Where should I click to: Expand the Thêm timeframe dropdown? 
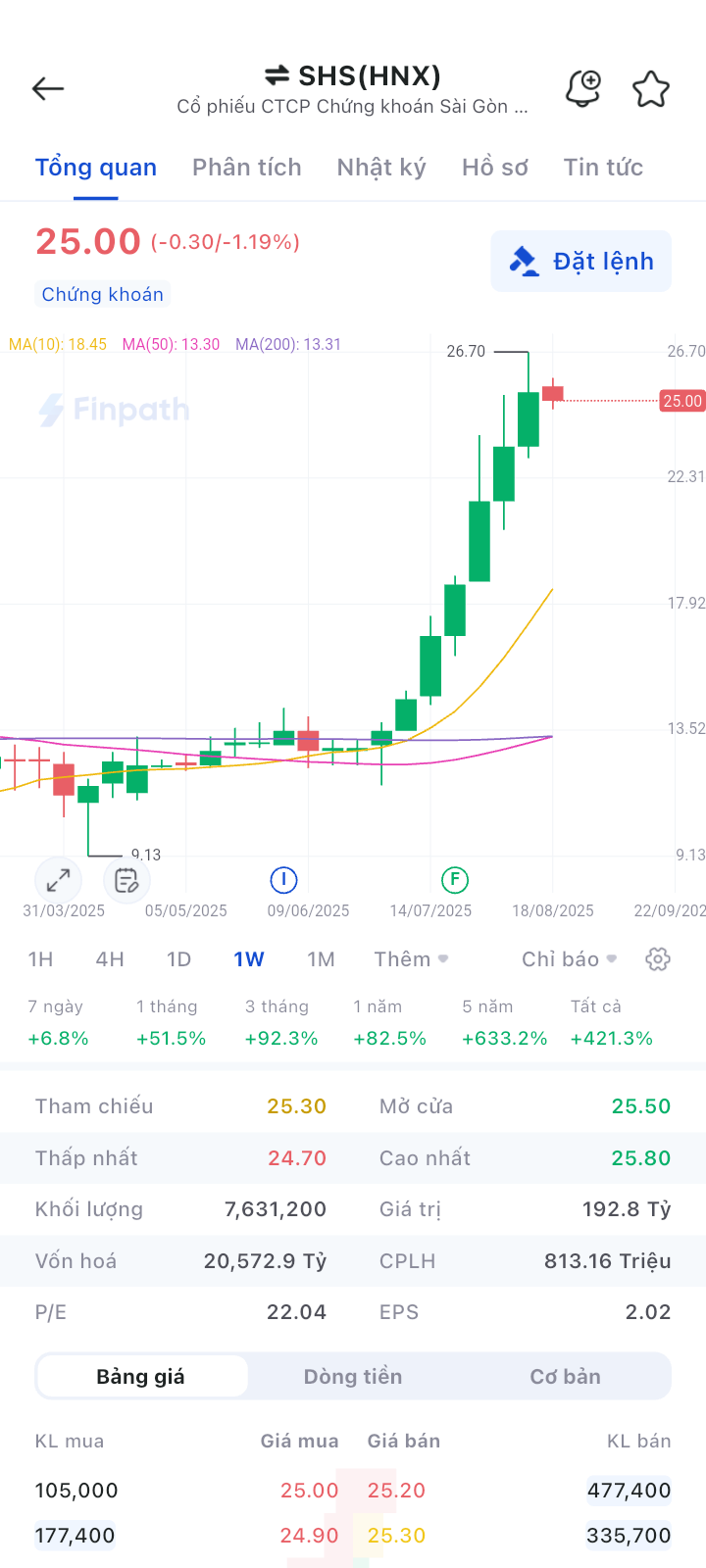point(411,959)
